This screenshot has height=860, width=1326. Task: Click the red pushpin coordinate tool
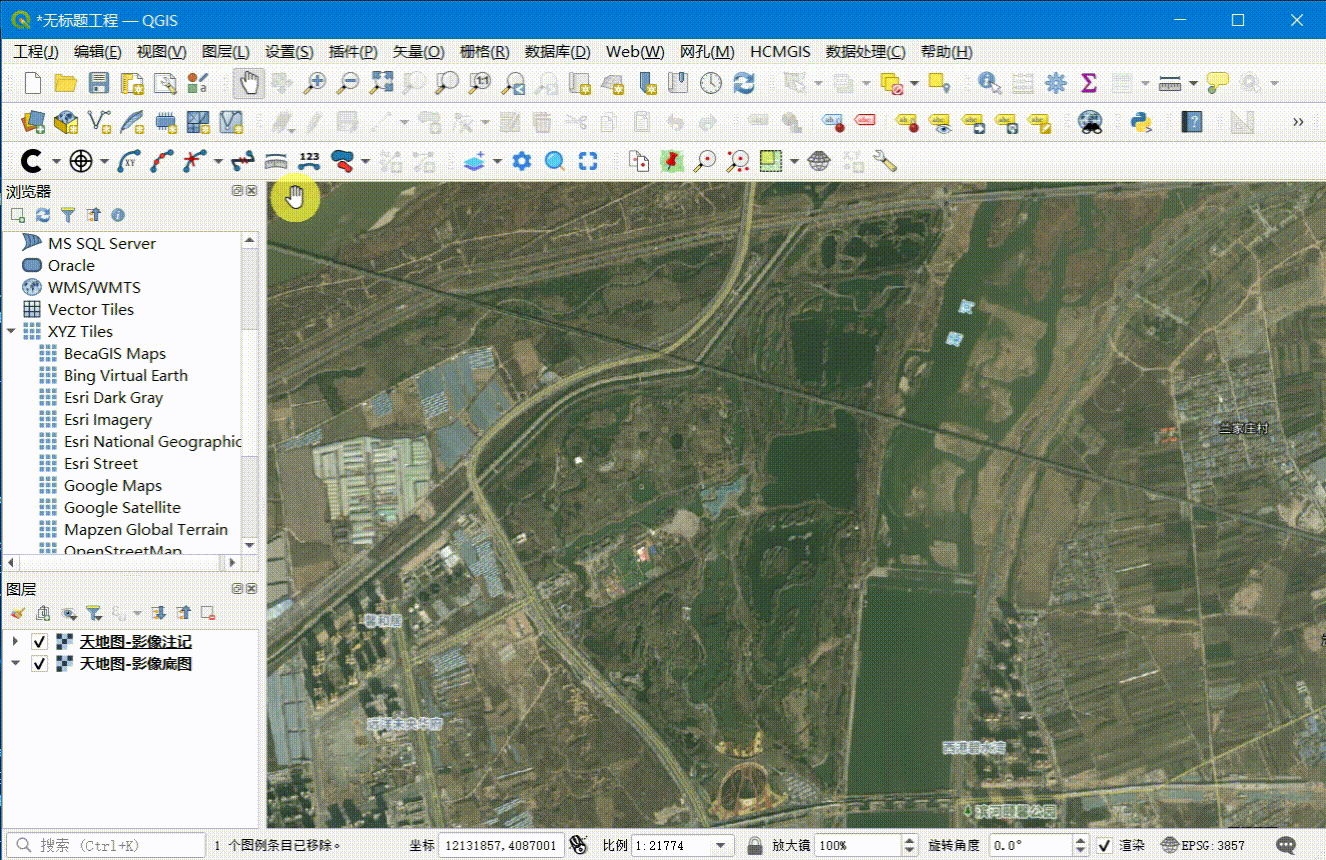click(672, 160)
